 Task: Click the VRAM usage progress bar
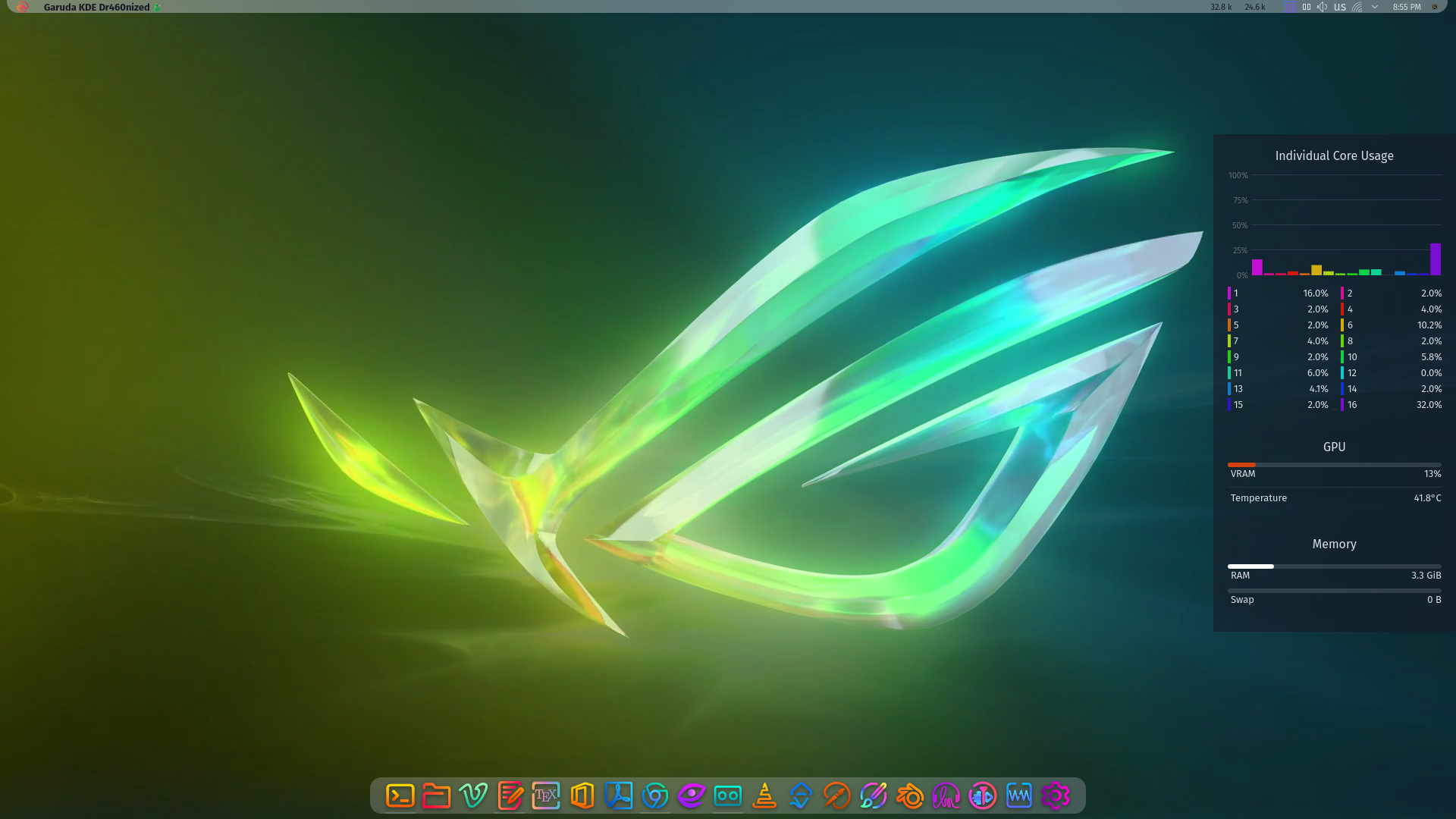(x=1335, y=464)
